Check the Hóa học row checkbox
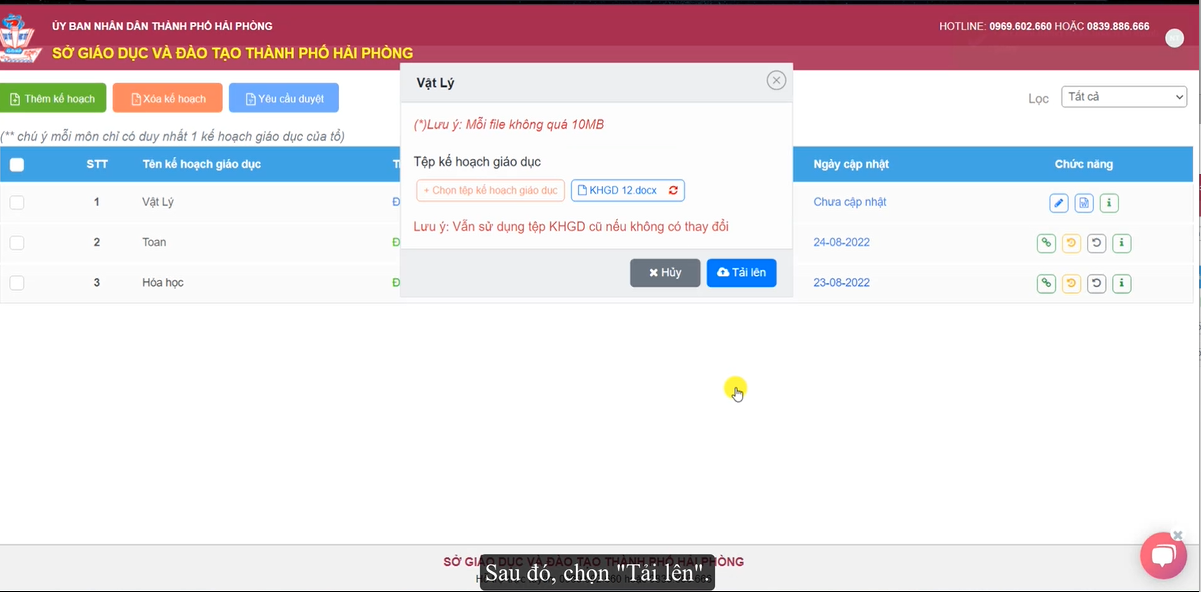 pos(17,283)
